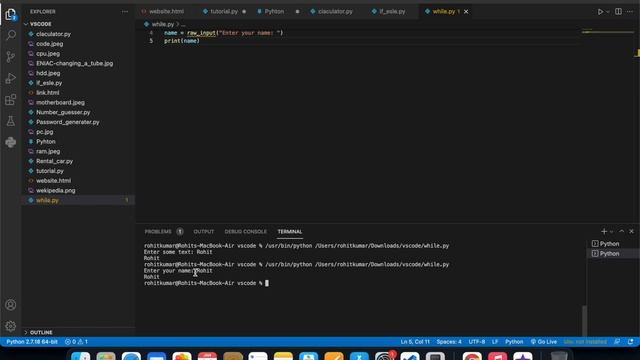The height and width of the screenshot is (360, 640).
Task: Collapse the VSCODE folder section
Action: (41, 24)
